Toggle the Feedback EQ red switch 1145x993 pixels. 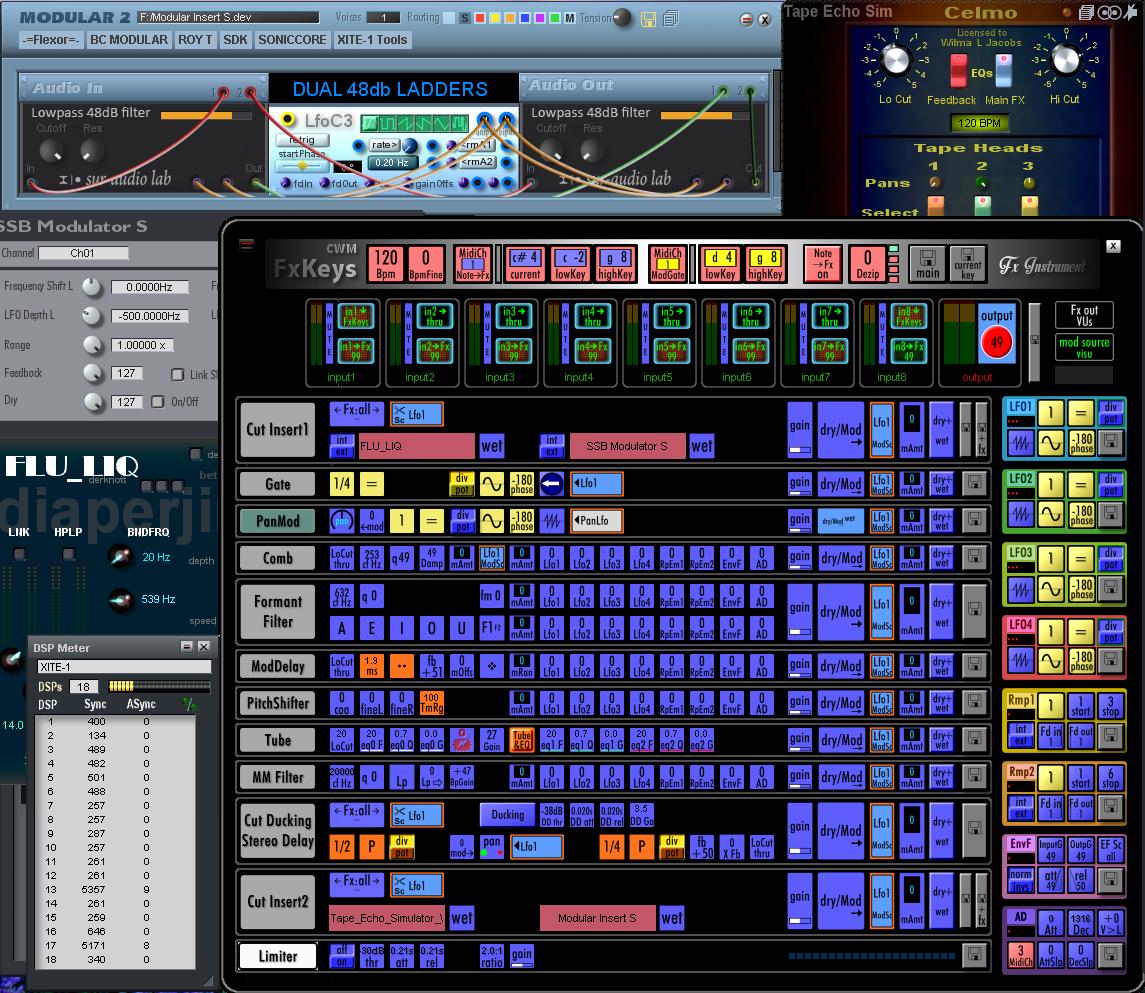click(x=957, y=72)
